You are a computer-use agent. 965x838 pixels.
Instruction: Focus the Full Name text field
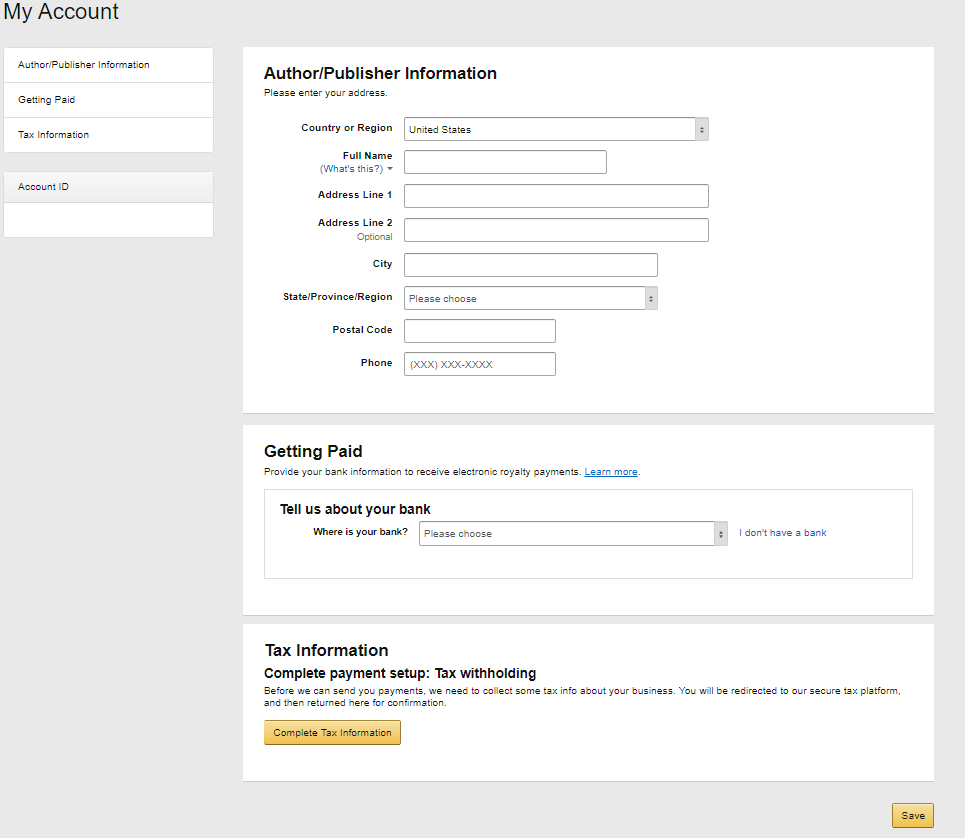[x=505, y=162]
